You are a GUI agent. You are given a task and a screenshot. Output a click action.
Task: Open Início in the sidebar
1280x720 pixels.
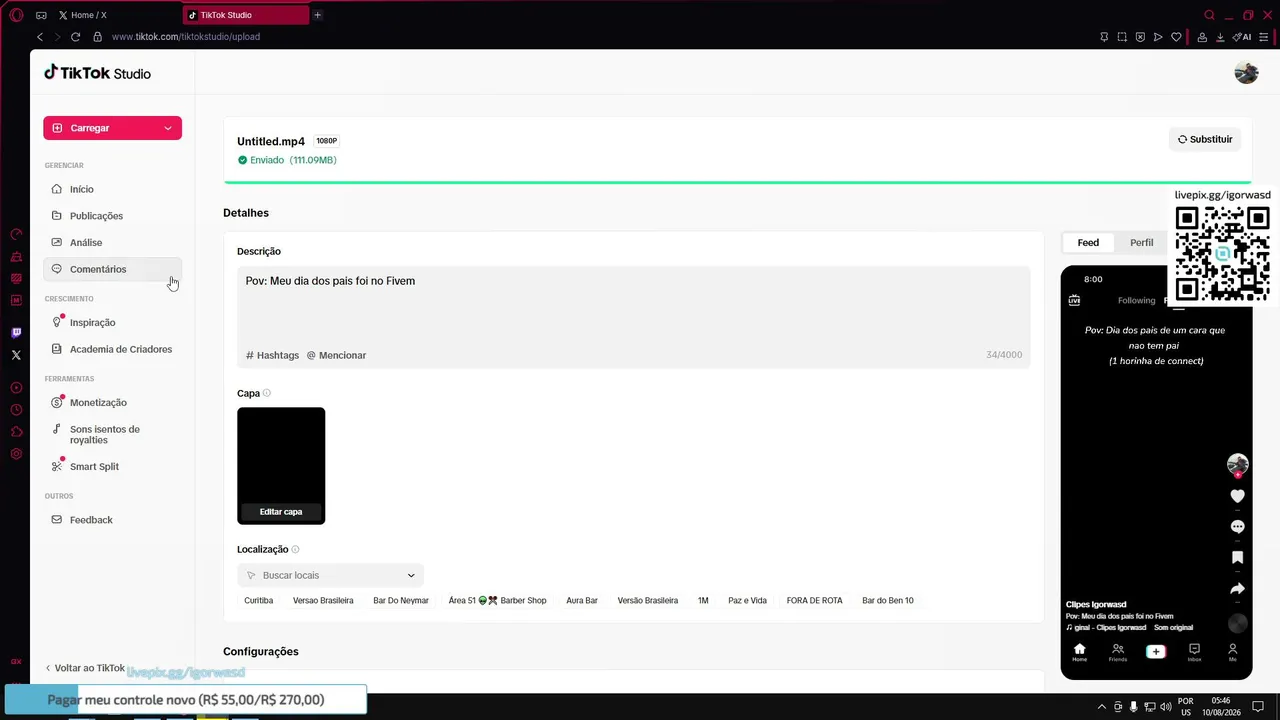112,189
